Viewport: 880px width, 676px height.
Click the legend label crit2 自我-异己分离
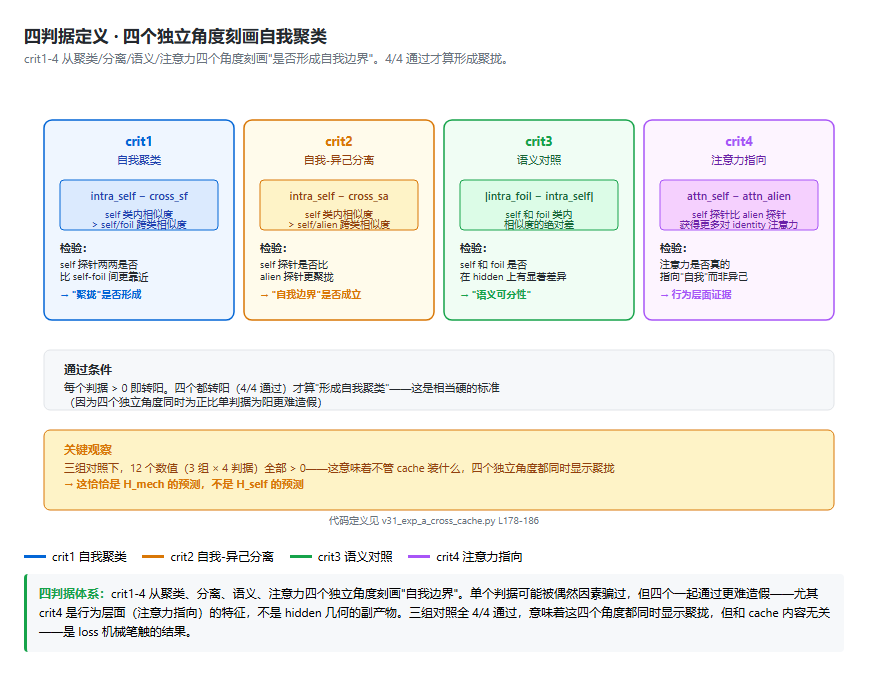pos(222,557)
